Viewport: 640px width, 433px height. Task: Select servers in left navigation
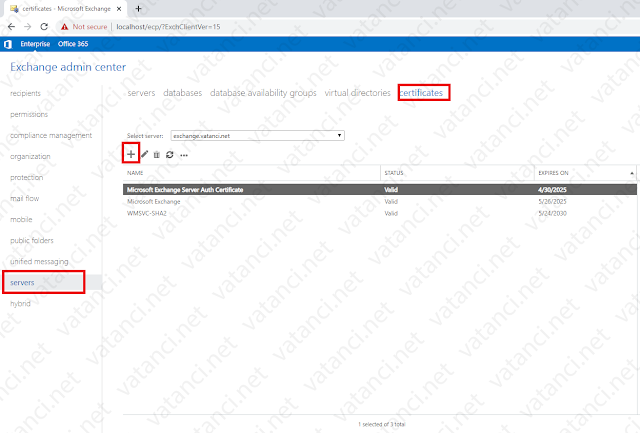click(22, 282)
